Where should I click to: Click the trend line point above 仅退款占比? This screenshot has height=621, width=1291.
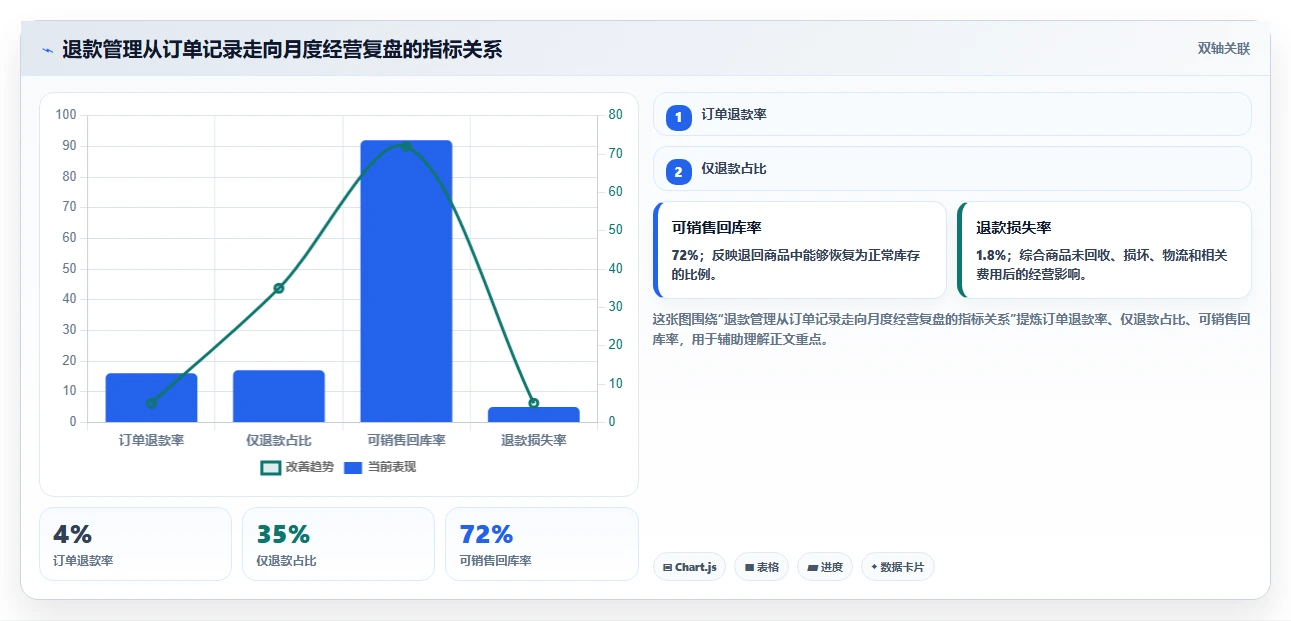tap(279, 288)
